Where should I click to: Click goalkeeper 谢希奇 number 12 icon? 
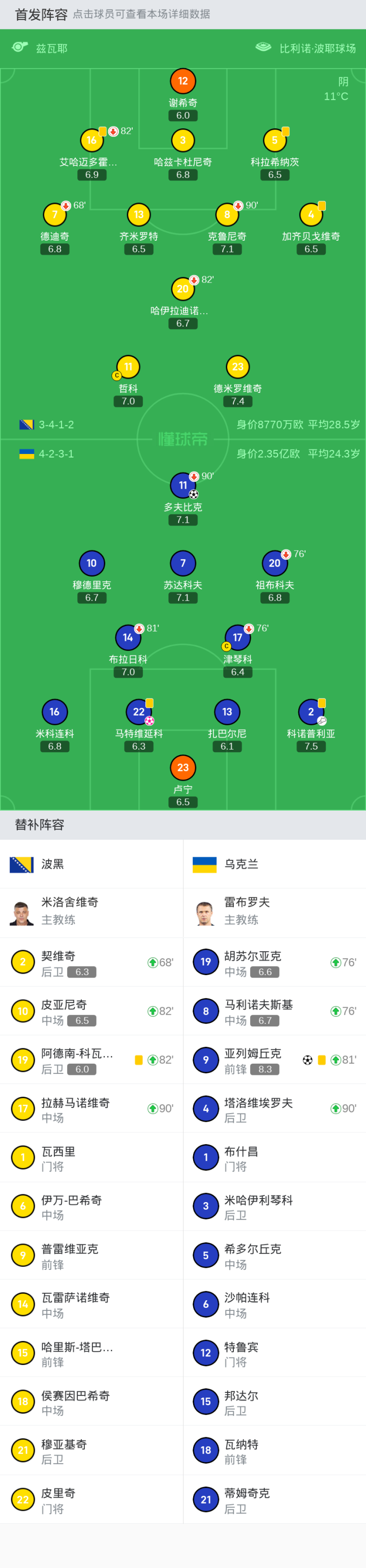[183, 81]
